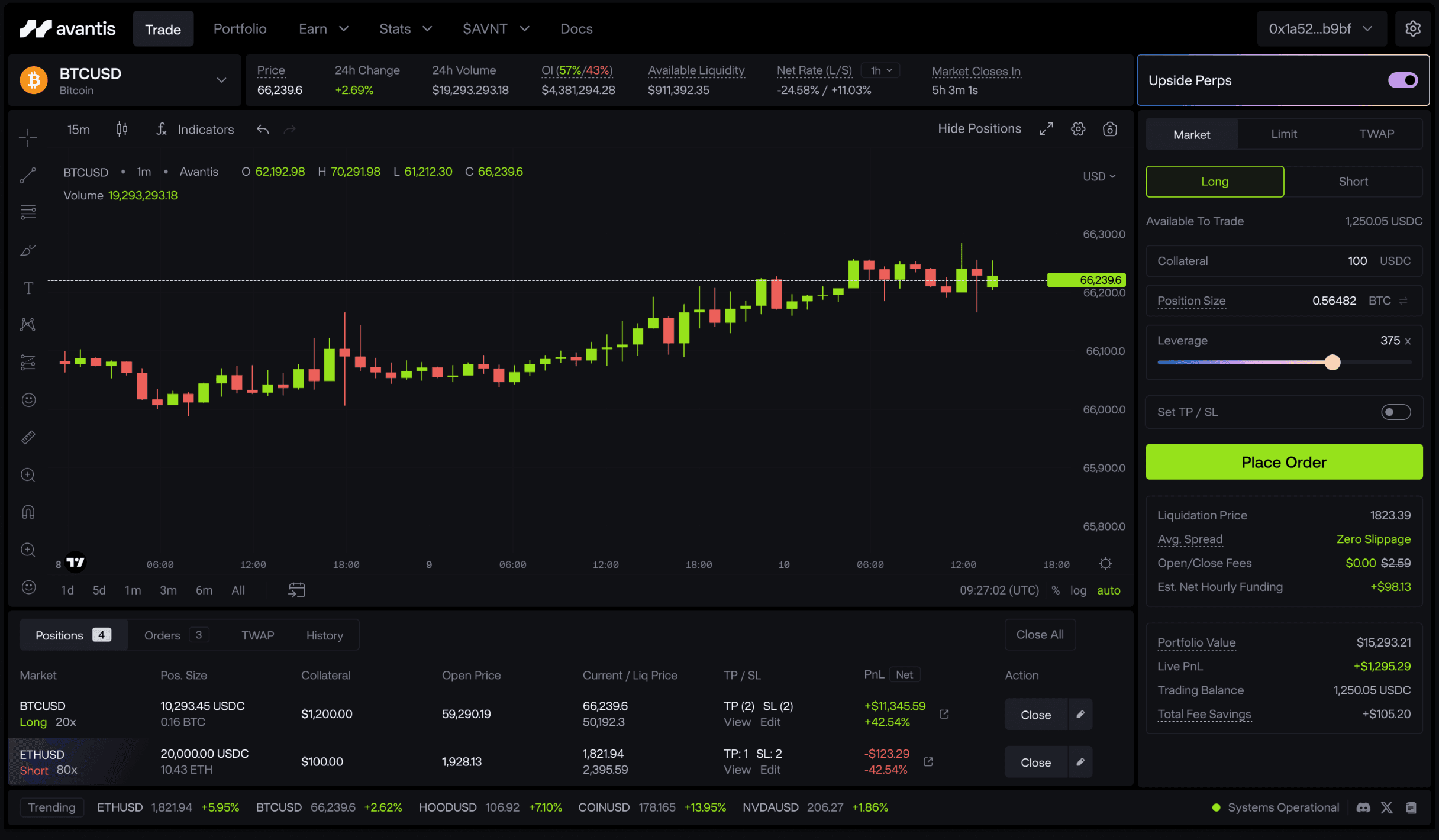Image resolution: width=1439 pixels, height=840 pixels.
Task: Expand the Earn menu dropdown
Action: 324,28
